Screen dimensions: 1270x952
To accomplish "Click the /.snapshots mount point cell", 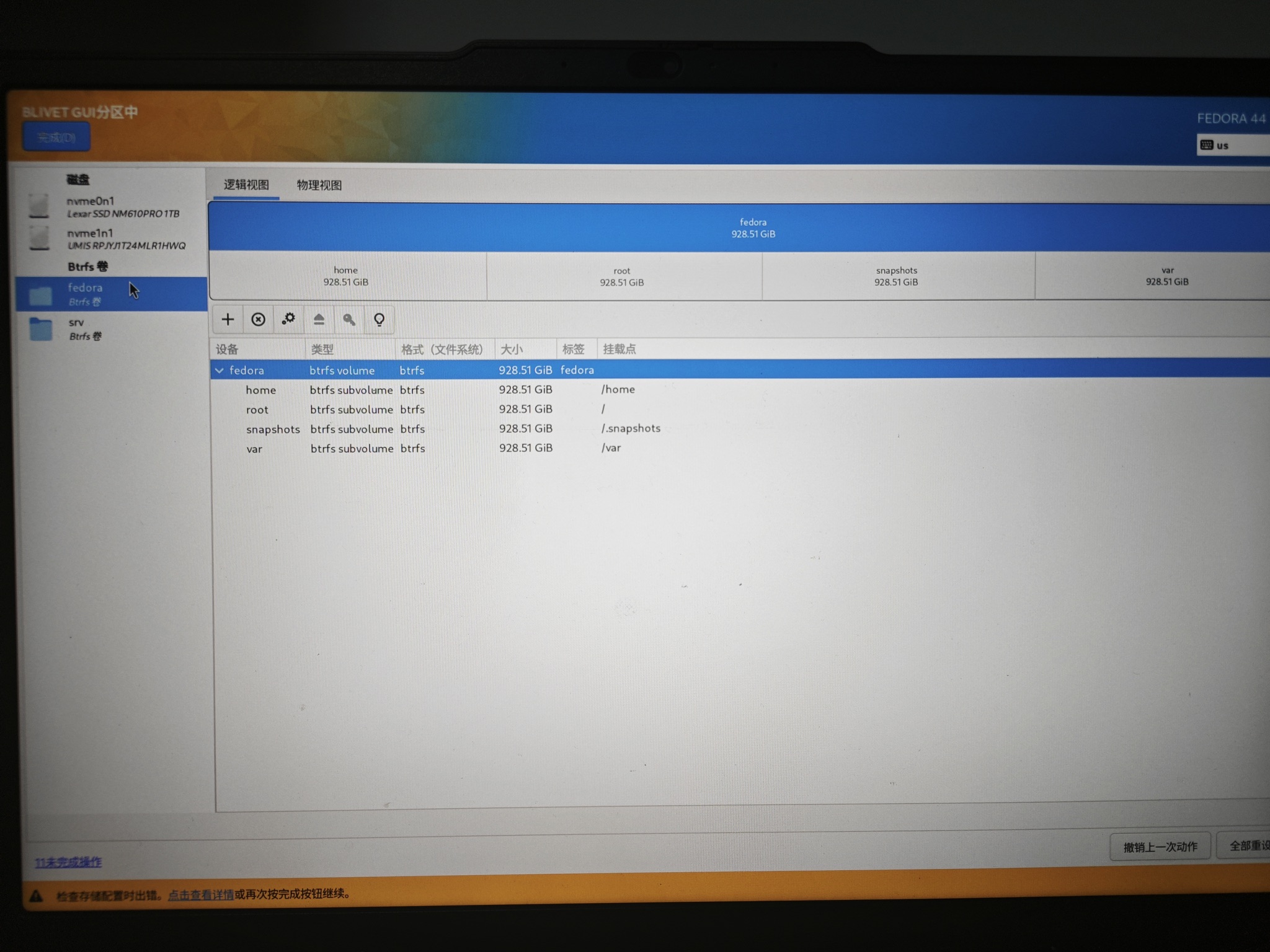I will tap(631, 428).
